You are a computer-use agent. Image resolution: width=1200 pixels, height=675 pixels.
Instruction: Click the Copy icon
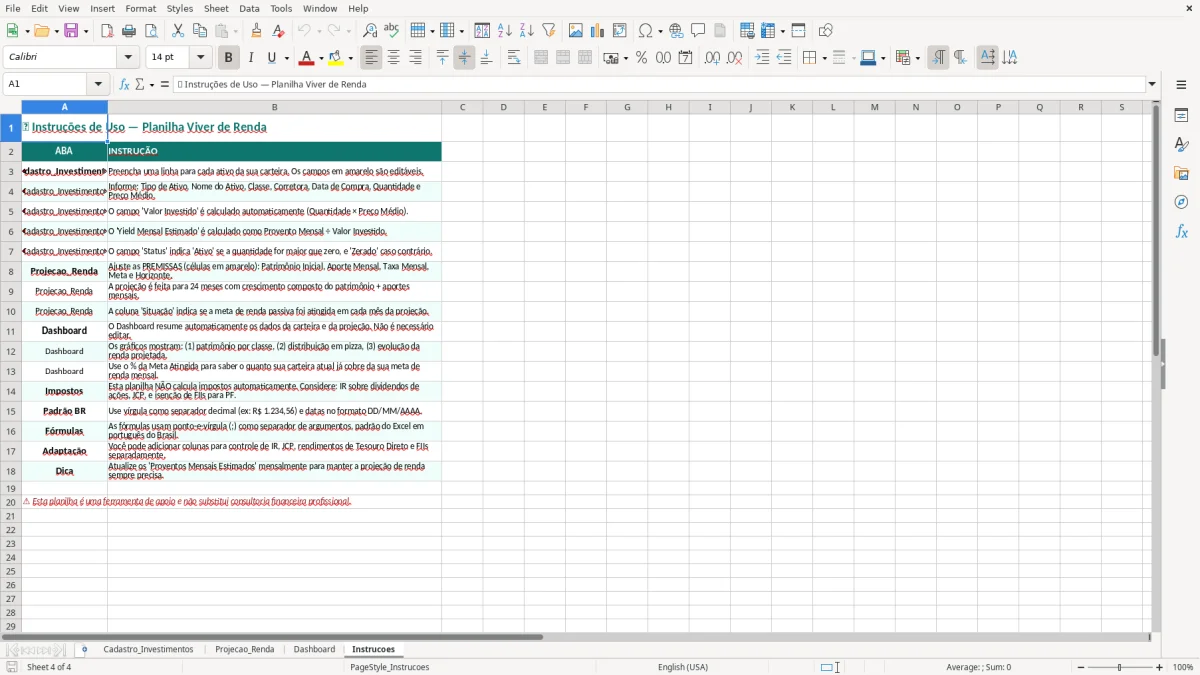(200, 31)
